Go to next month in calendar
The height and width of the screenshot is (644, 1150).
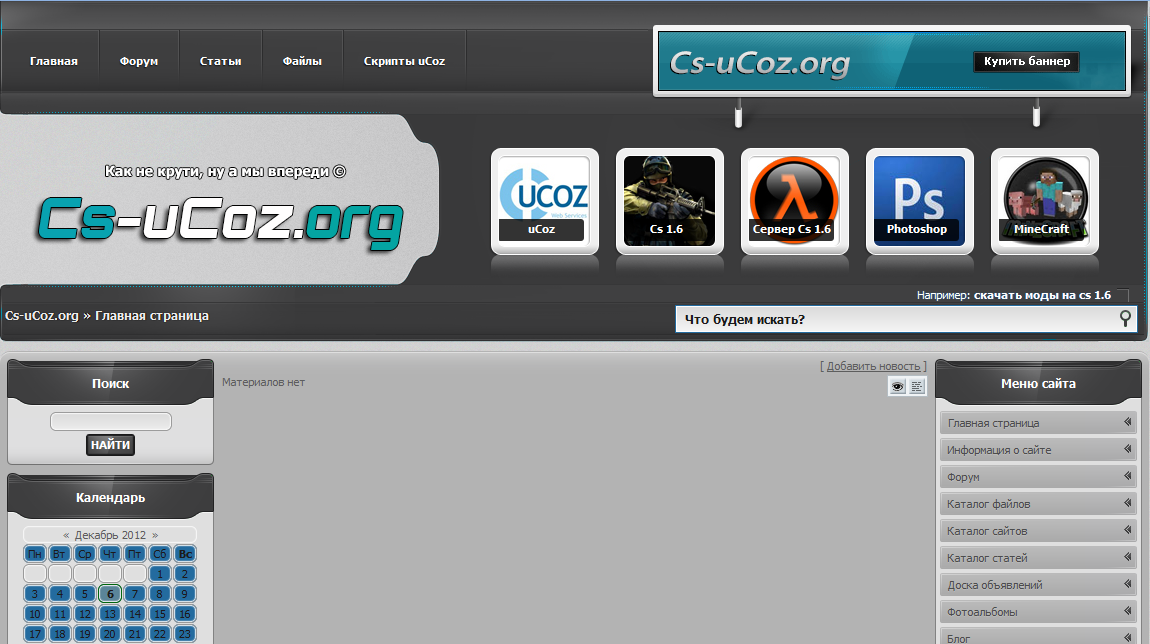tap(155, 535)
